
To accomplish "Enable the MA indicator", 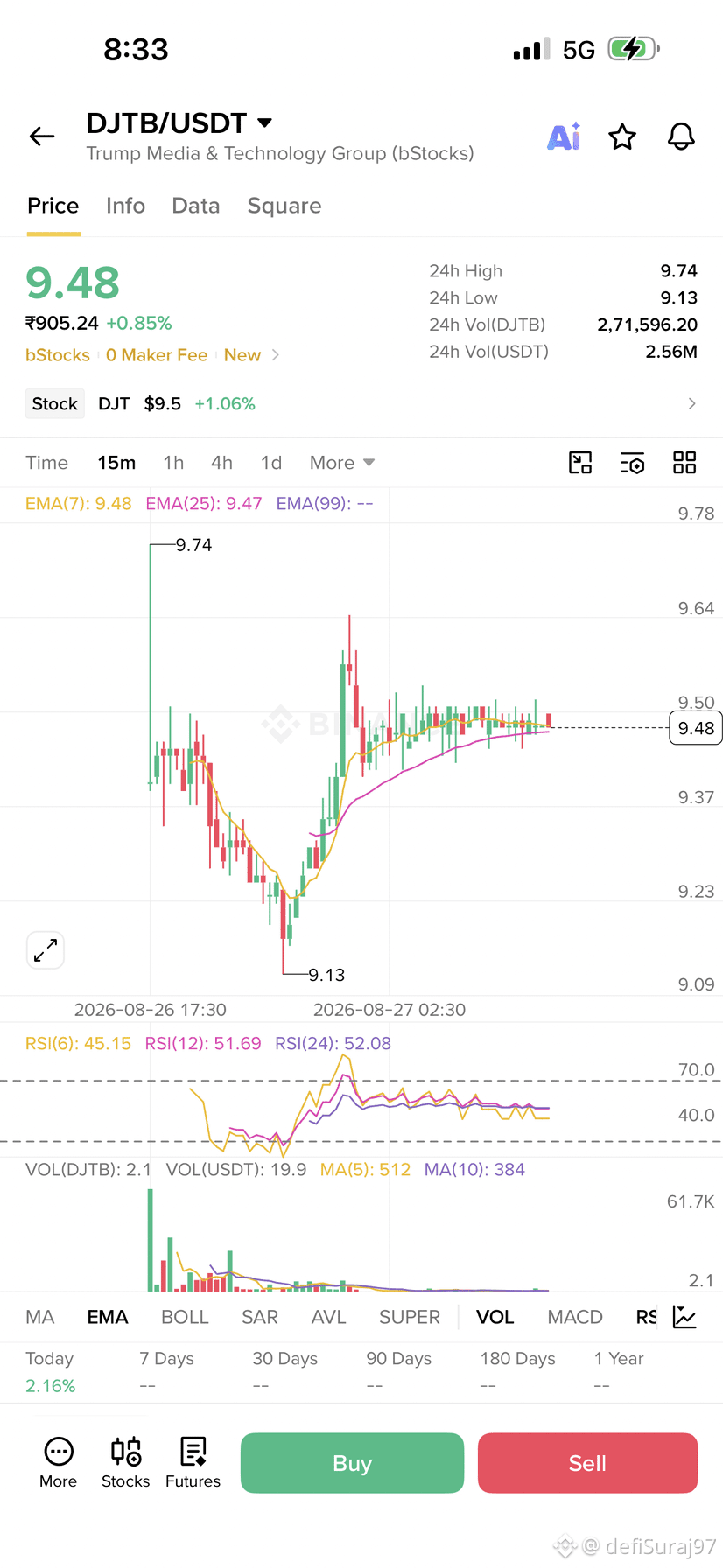I will (x=40, y=1317).
